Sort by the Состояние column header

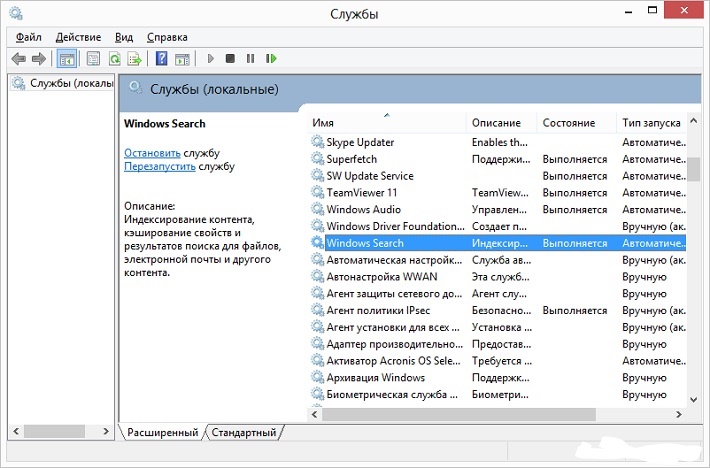click(576, 123)
